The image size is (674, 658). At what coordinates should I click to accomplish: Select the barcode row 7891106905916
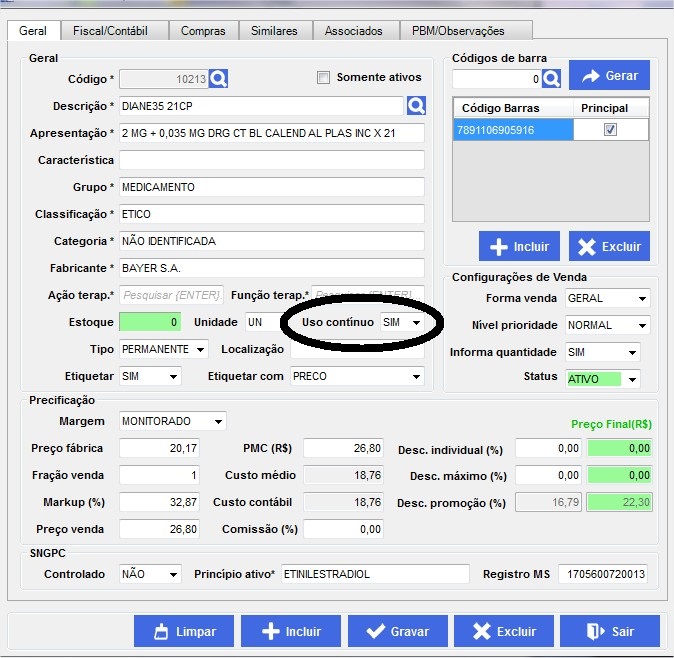pyautogui.click(x=512, y=130)
